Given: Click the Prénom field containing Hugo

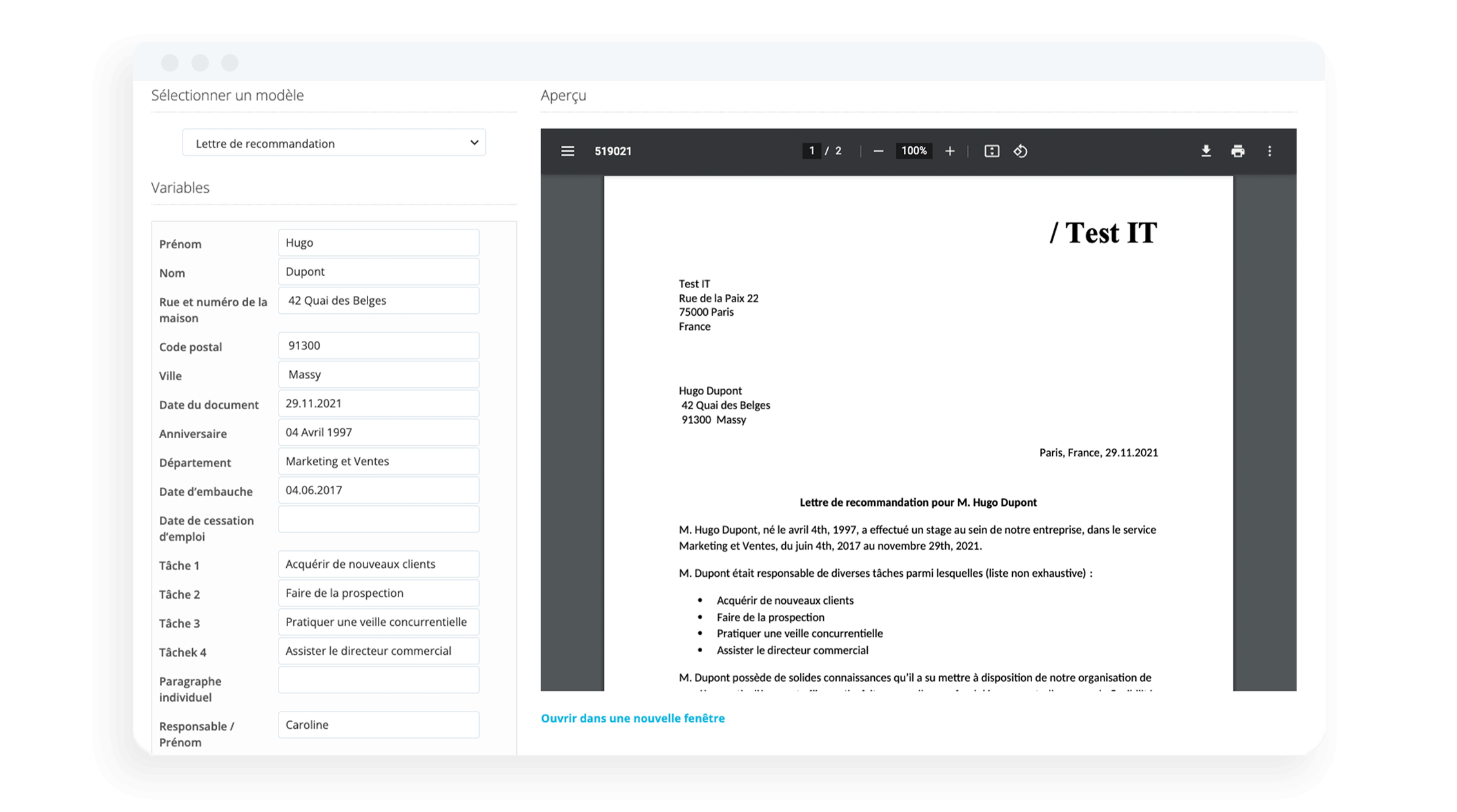Looking at the screenshot, I should click(x=378, y=243).
